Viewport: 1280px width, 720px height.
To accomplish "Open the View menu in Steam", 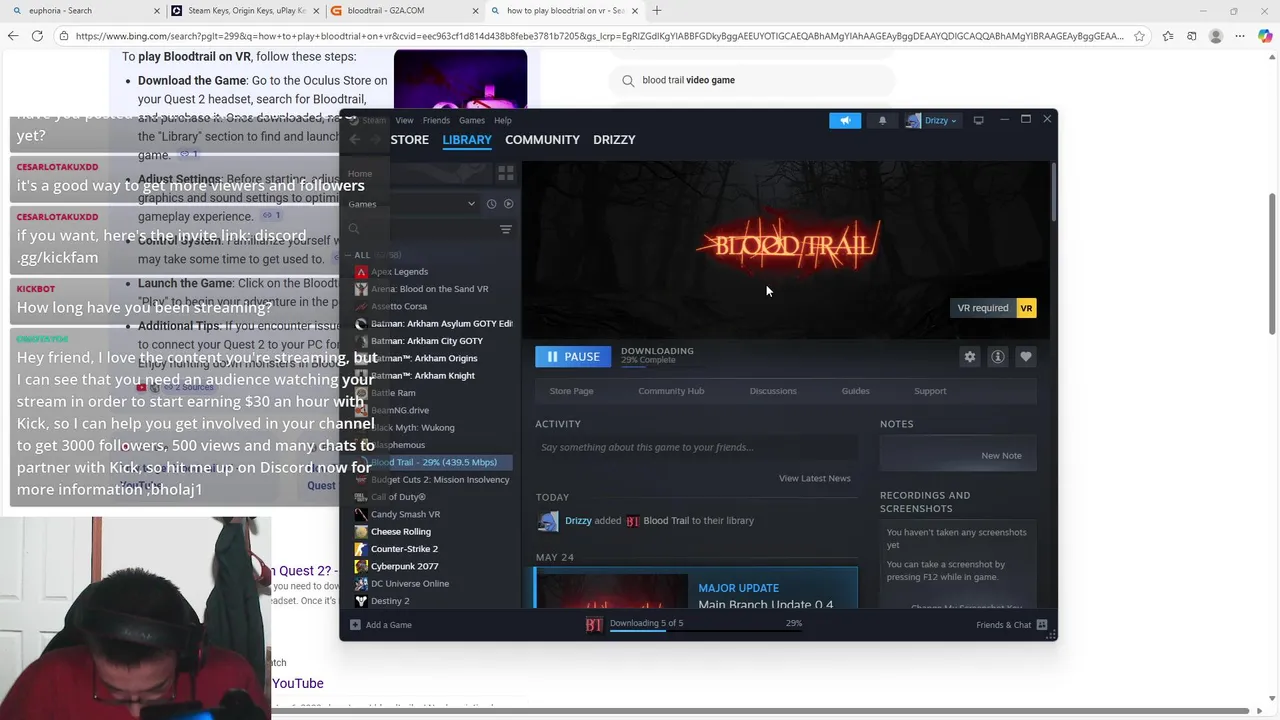I will point(404,120).
